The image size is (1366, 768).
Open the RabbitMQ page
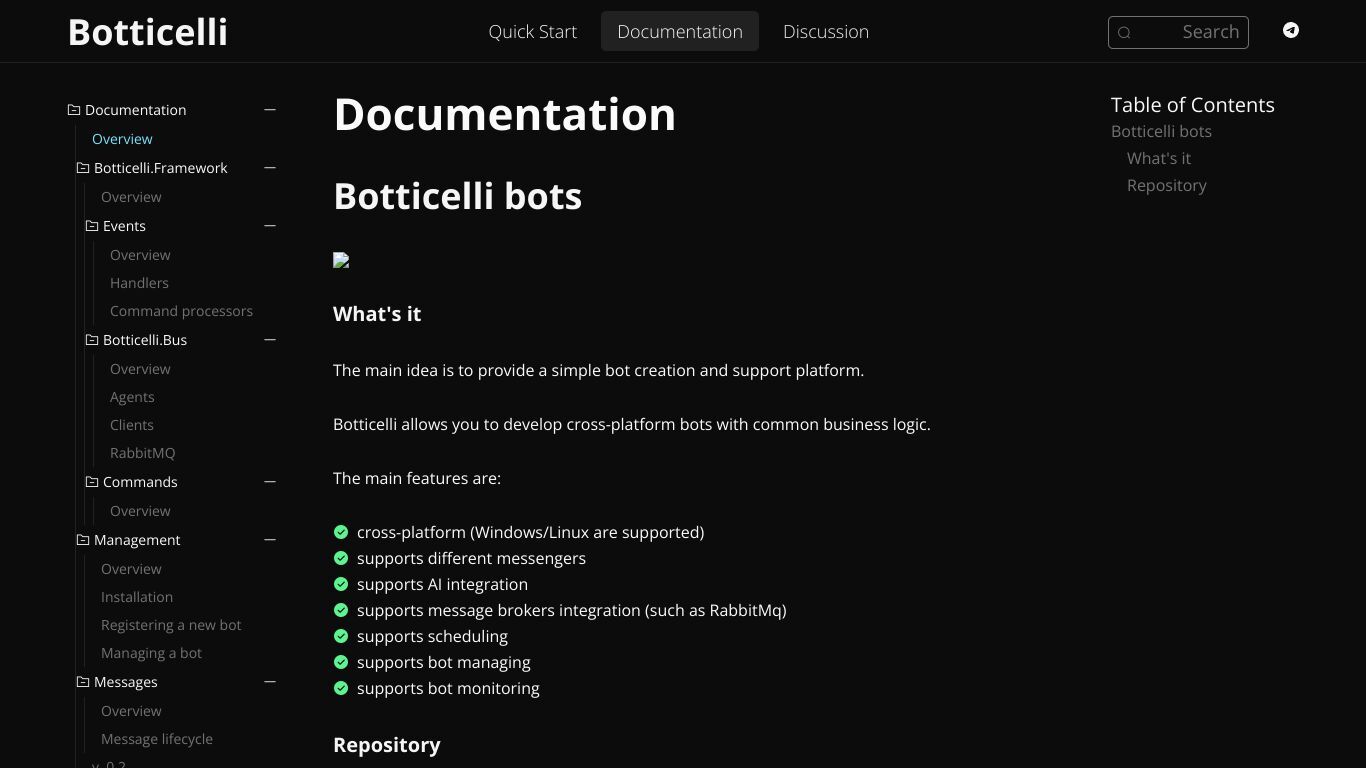point(142,453)
